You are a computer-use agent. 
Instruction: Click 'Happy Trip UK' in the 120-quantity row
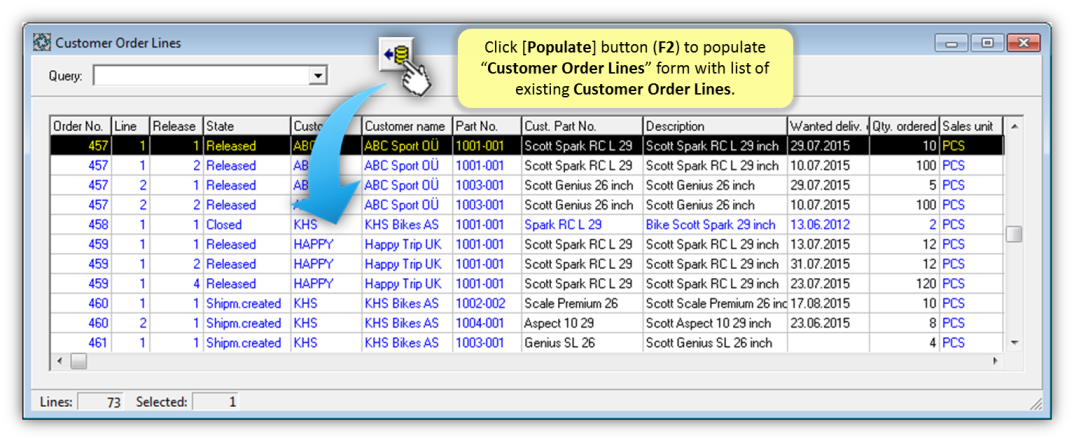[x=407, y=283]
